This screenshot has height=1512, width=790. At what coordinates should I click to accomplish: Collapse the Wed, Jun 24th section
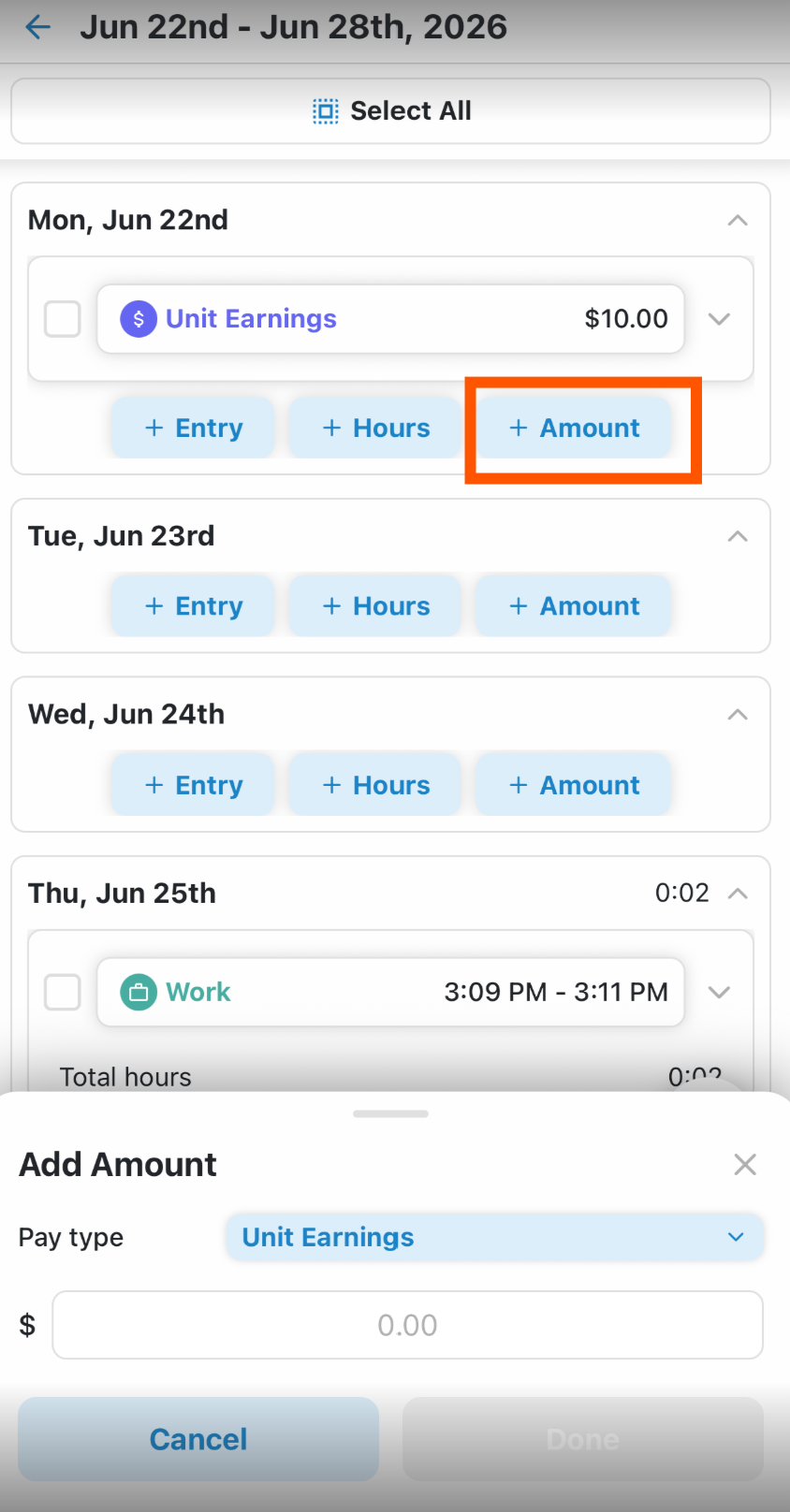click(x=738, y=715)
